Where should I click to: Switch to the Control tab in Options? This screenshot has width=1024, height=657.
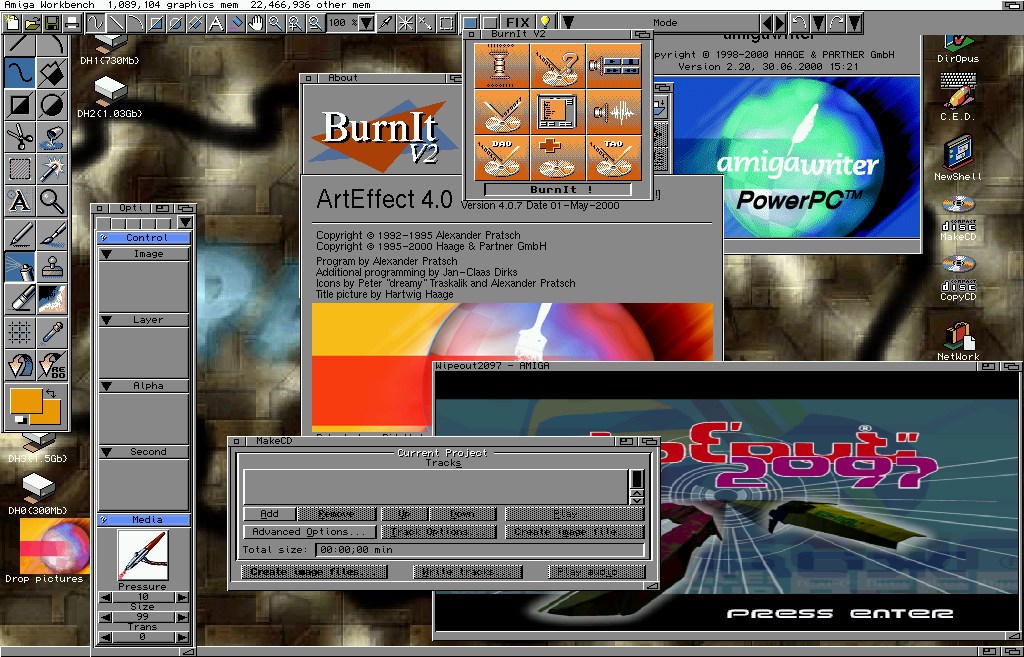pos(144,238)
